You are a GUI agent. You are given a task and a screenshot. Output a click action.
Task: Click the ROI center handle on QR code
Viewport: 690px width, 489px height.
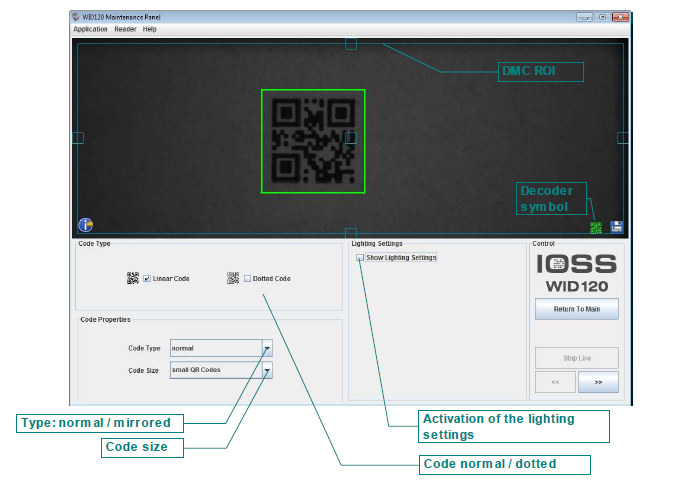coord(351,138)
